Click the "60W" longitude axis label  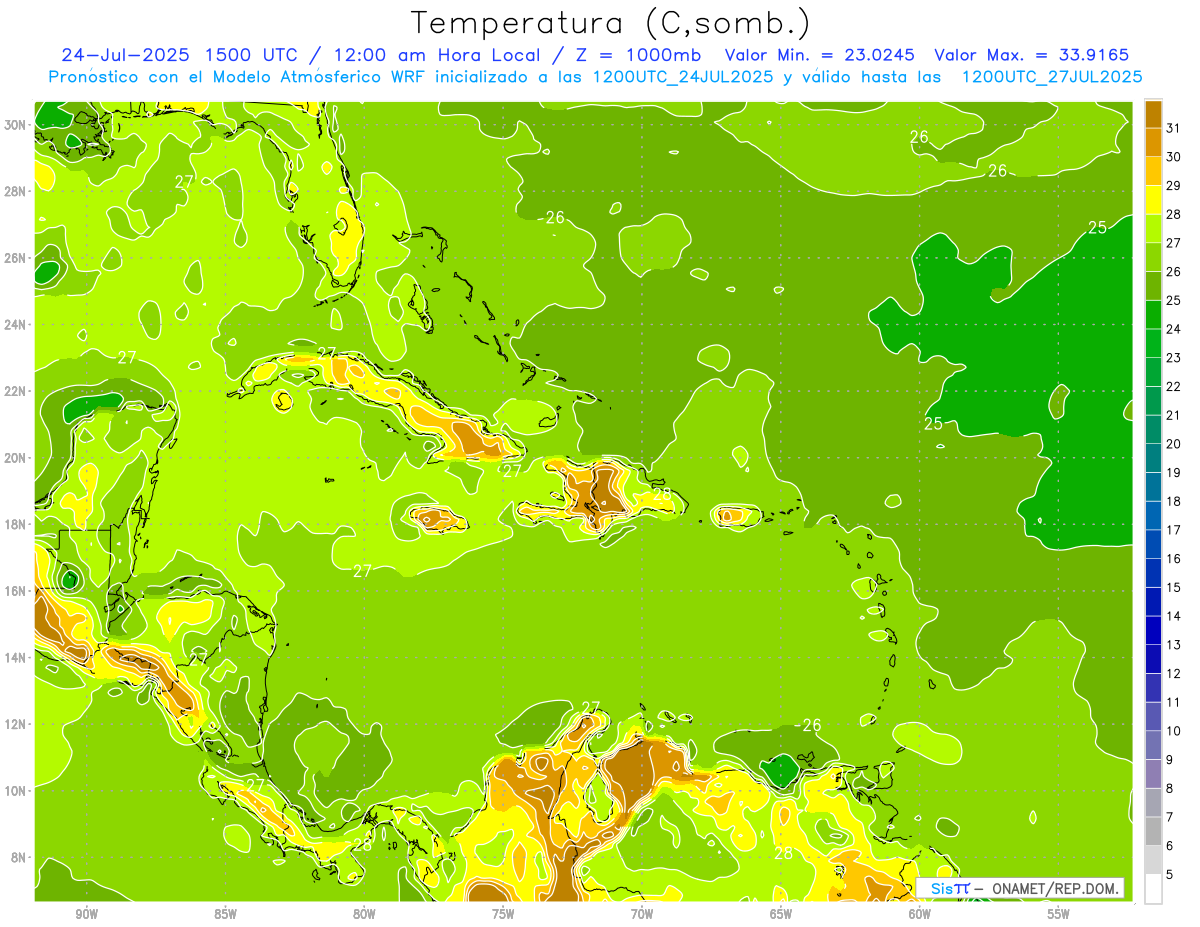pyautogui.click(x=920, y=914)
